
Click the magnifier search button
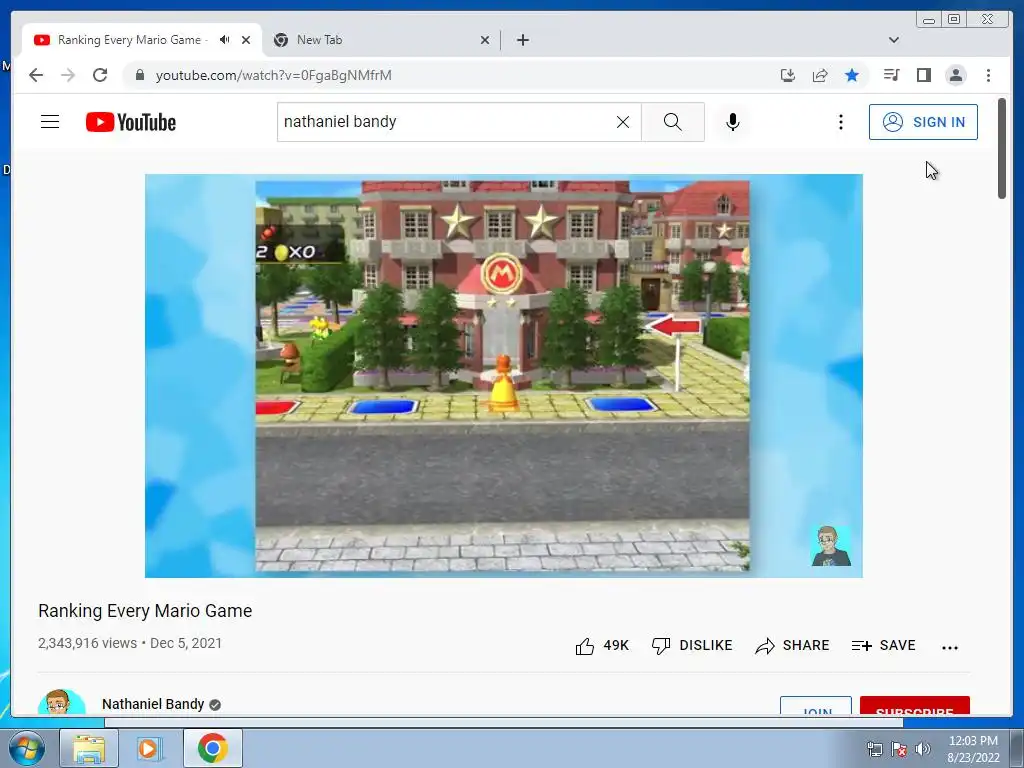click(x=673, y=122)
